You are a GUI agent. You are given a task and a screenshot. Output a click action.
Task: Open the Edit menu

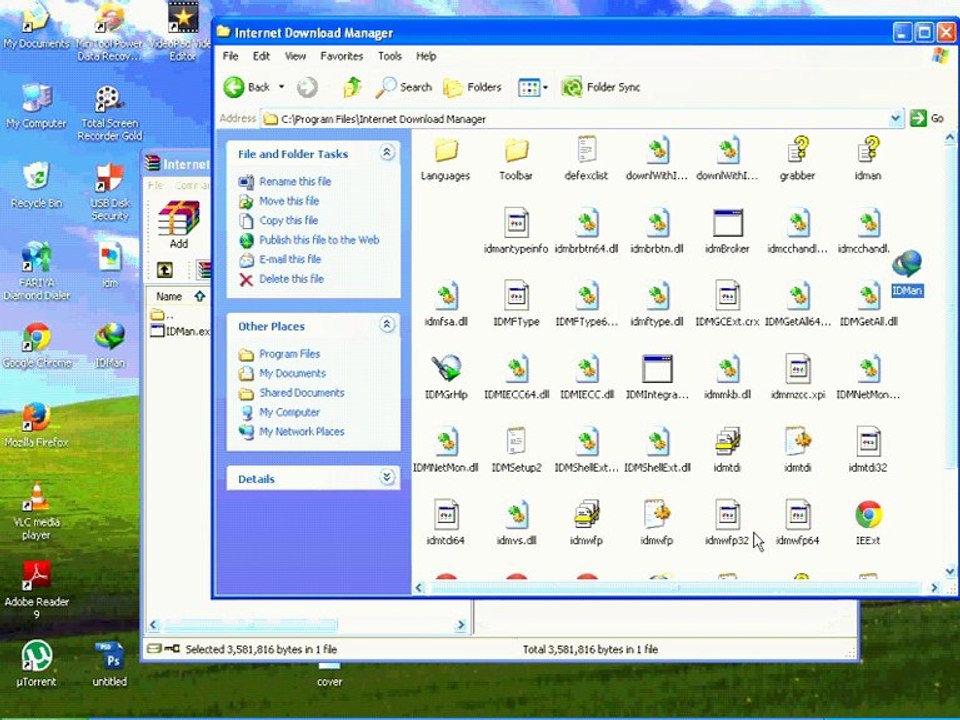[x=261, y=56]
